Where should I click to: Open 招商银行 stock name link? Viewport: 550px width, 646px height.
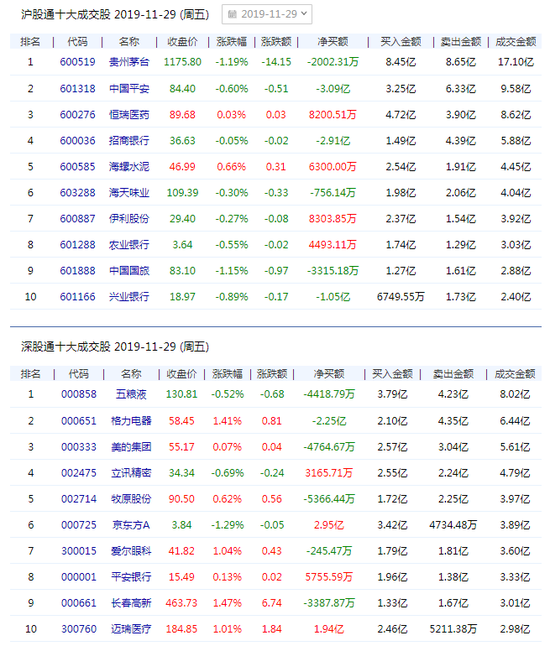click(129, 140)
